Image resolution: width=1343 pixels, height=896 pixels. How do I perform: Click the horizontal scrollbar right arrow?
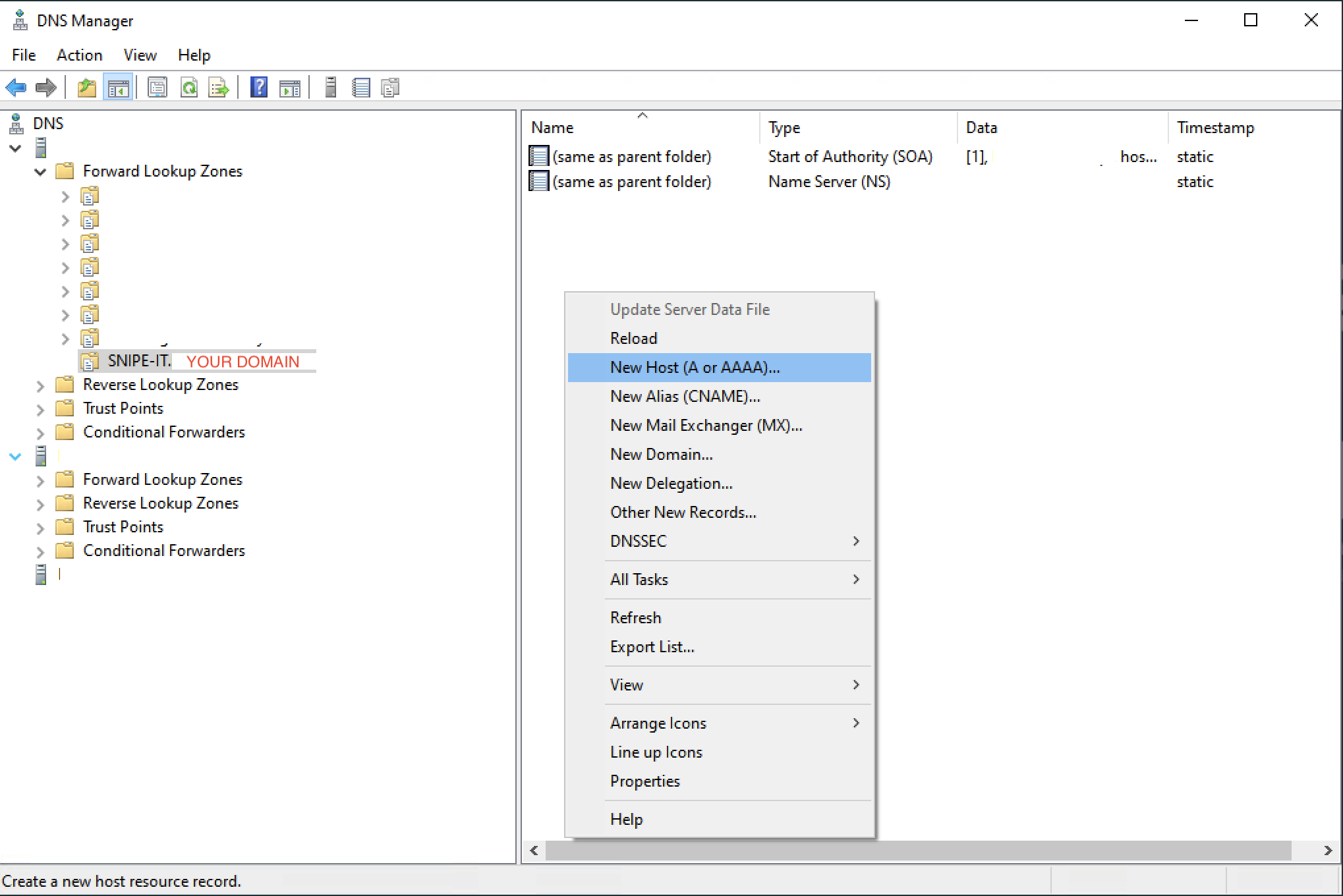pos(1328,851)
